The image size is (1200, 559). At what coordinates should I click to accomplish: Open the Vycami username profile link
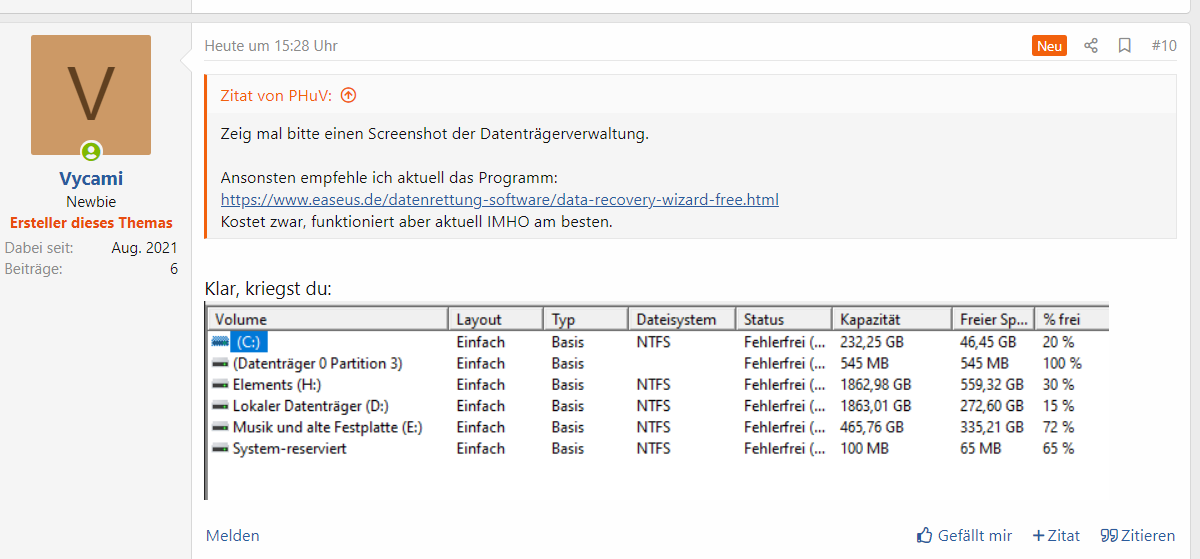point(91,179)
